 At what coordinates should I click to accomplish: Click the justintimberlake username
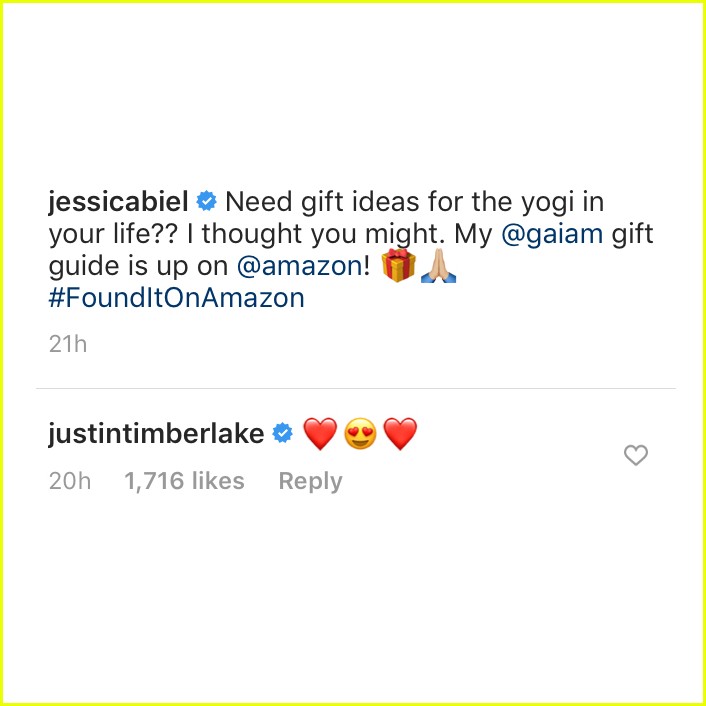tap(156, 434)
